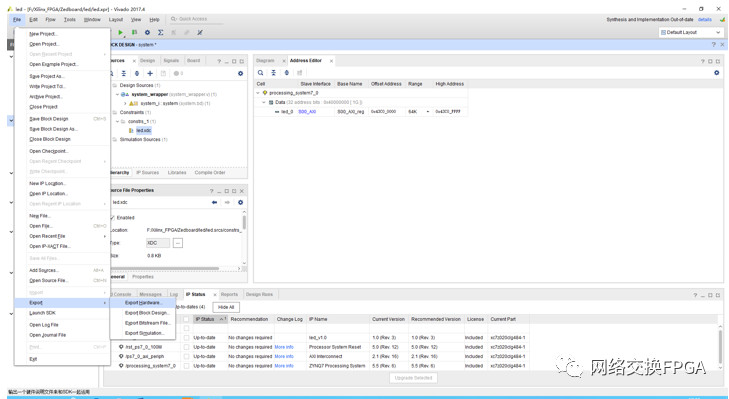This screenshot has height=399, width=729.
Task: Click help icon in IP Status panel header
Action: 695,295
